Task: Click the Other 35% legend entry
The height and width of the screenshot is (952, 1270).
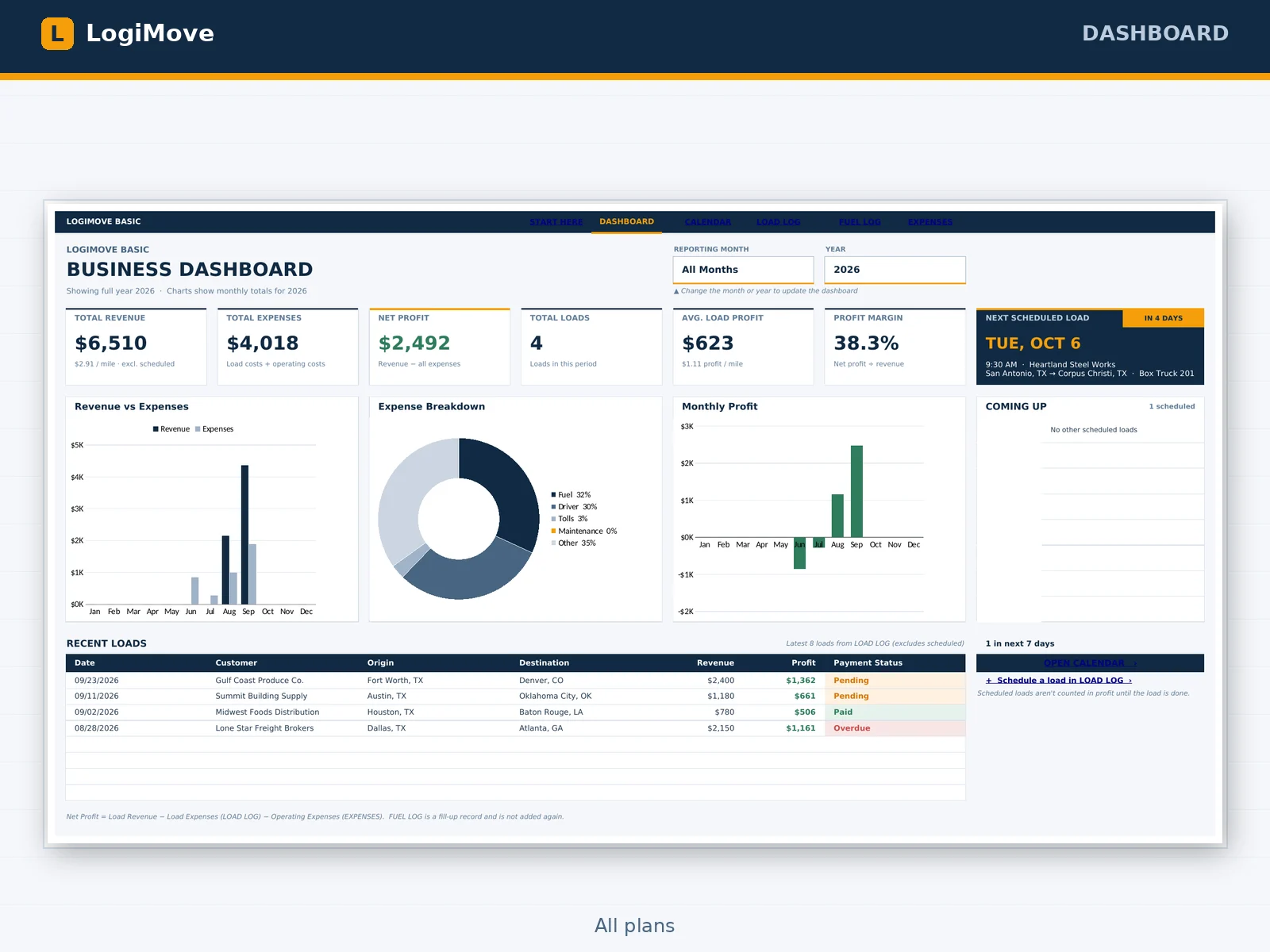Action: tap(574, 543)
